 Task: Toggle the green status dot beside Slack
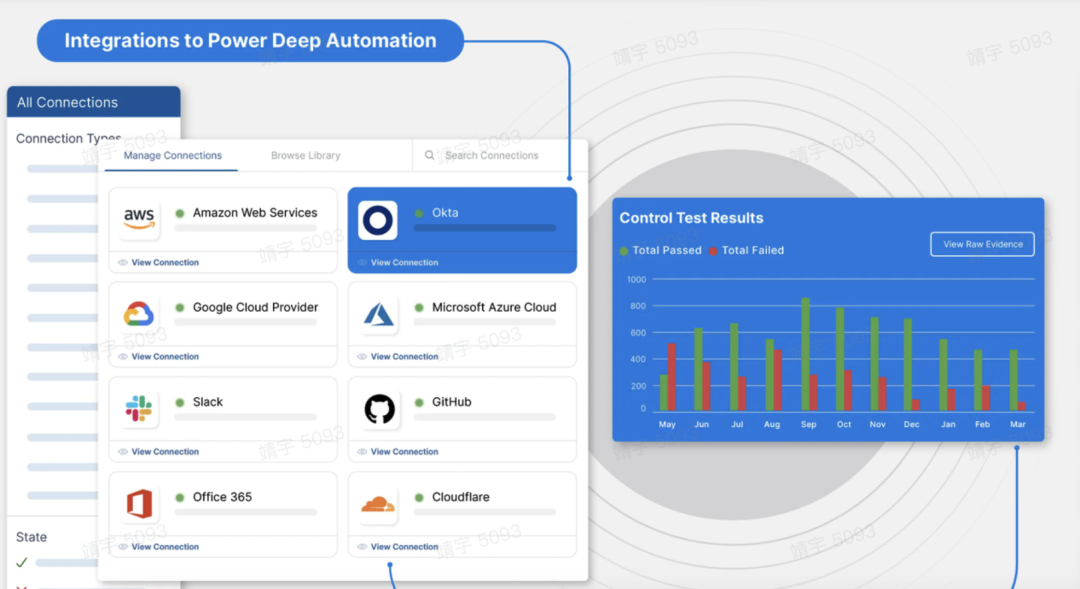click(x=180, y=402)
